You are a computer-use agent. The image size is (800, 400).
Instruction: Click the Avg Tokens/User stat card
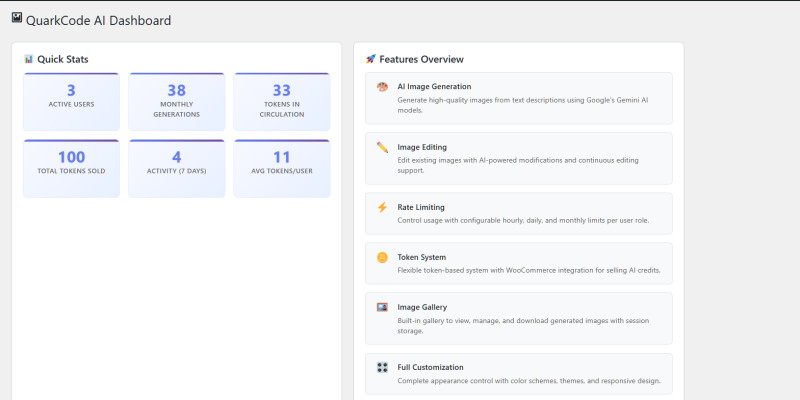coord(282,168)
